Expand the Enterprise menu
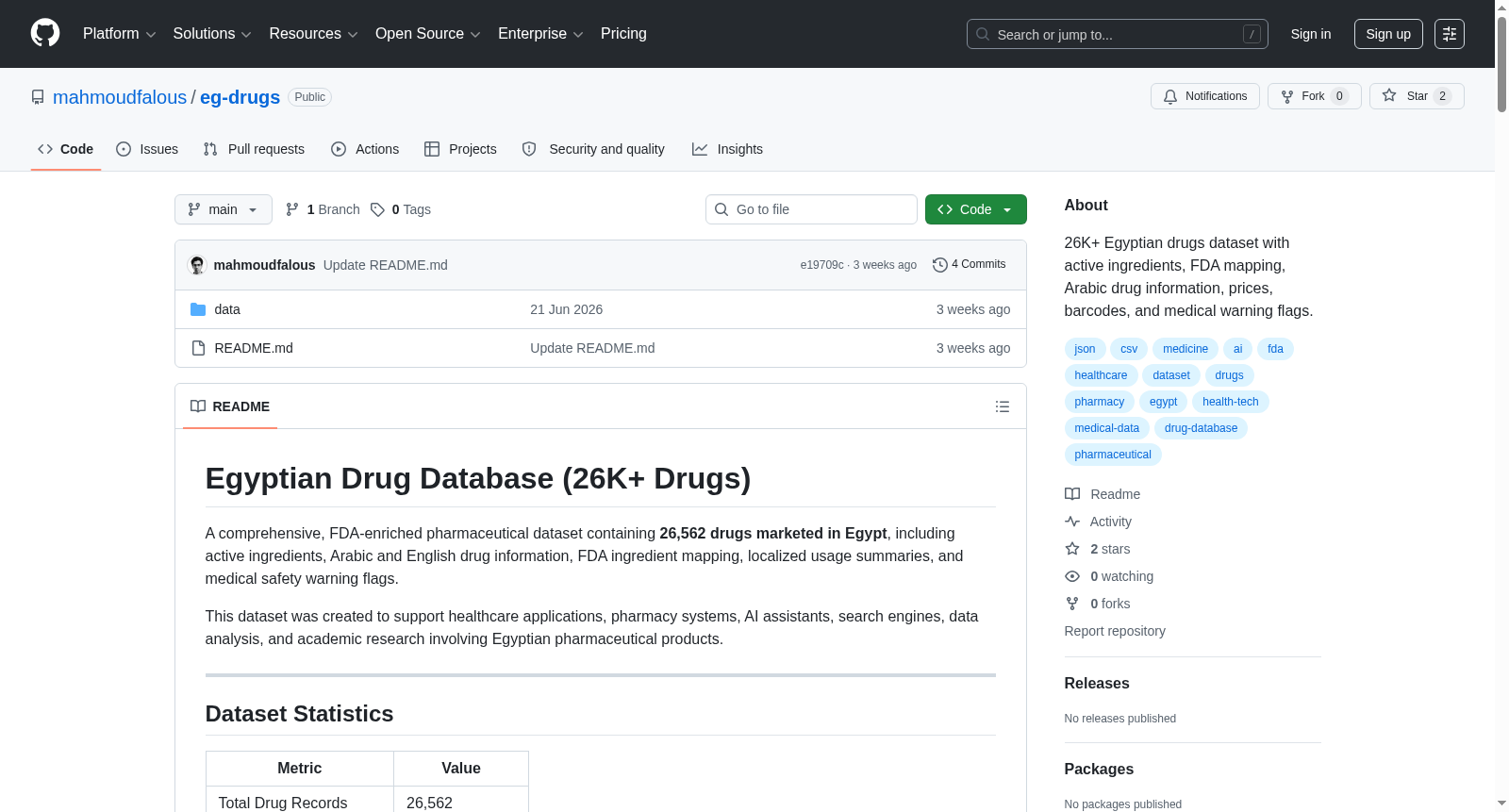The height and width of the screenshot is (812, 1509). coord(540,34)
